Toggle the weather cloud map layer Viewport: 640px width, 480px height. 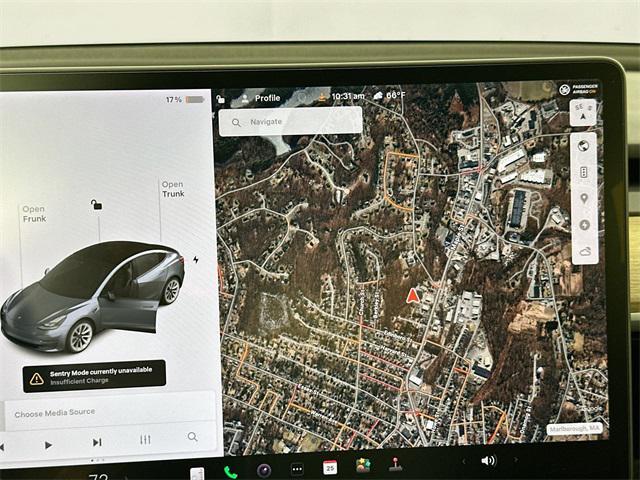tap(585, 251)
